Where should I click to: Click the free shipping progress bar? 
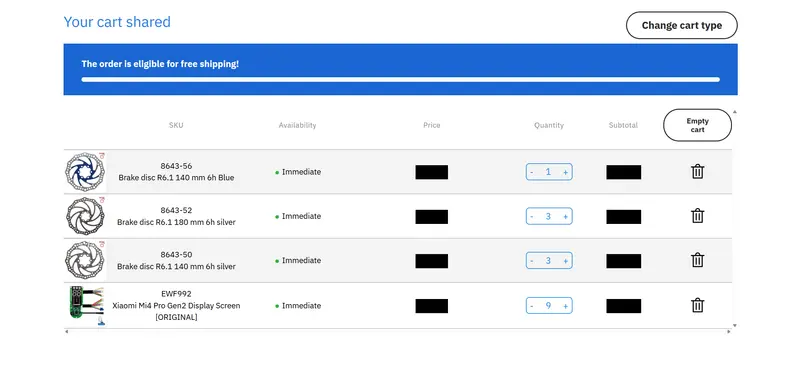point(401,80)
